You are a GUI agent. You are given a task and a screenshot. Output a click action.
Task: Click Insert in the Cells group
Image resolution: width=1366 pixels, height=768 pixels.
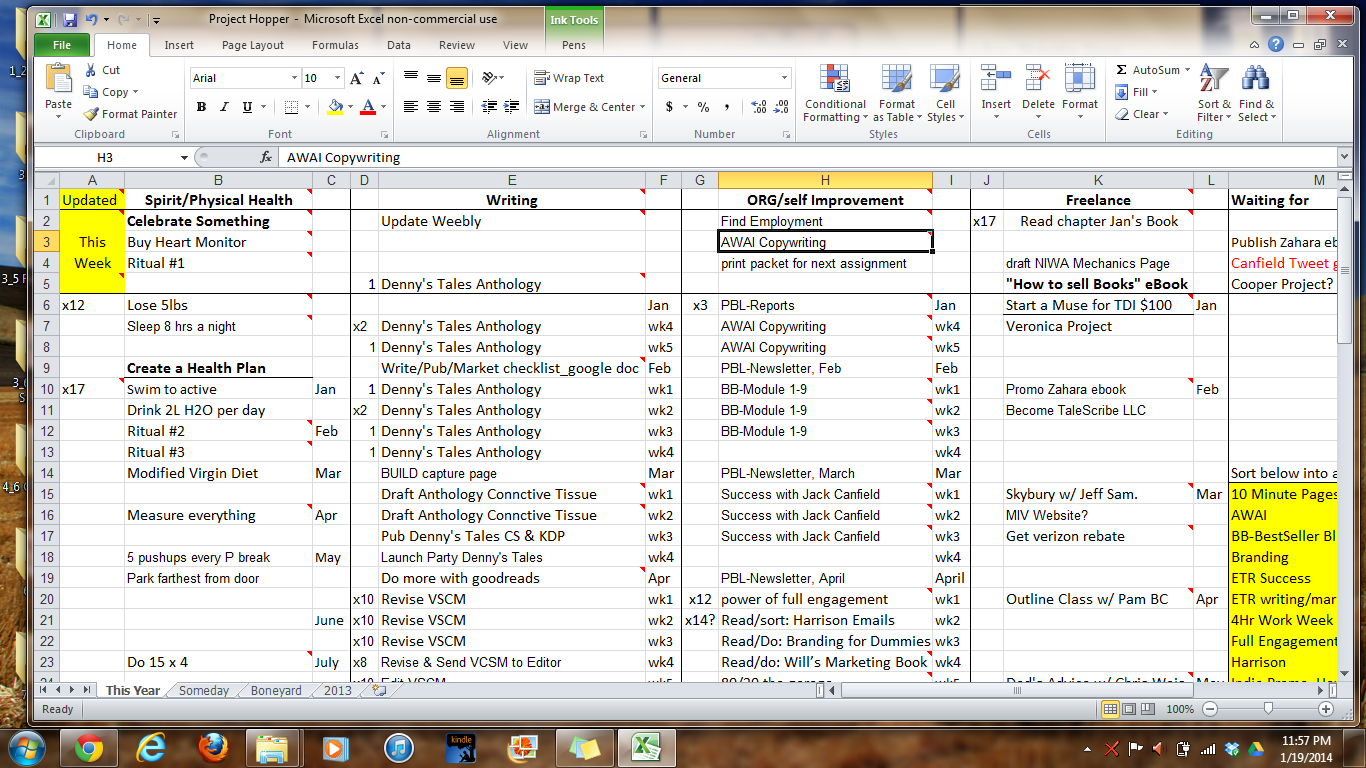pos(996,93)
